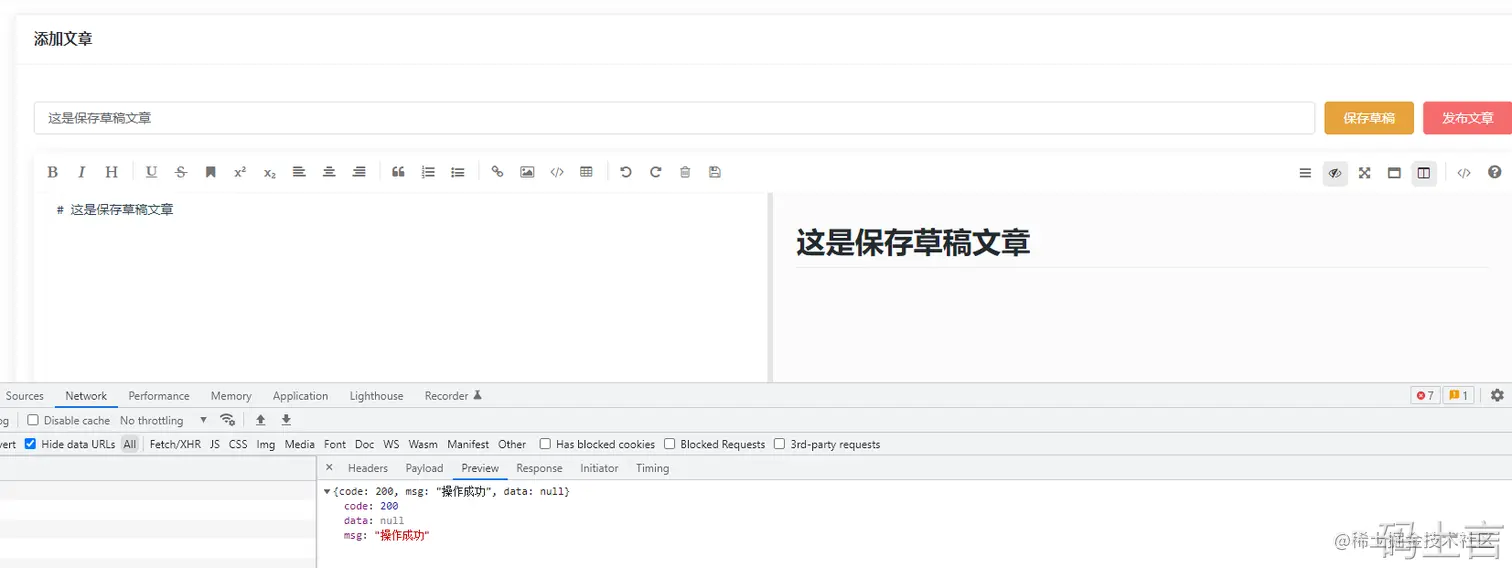The width and height of the screenshot is (1512, 568).
Task: Show request Payload tab
Action: 424,468
